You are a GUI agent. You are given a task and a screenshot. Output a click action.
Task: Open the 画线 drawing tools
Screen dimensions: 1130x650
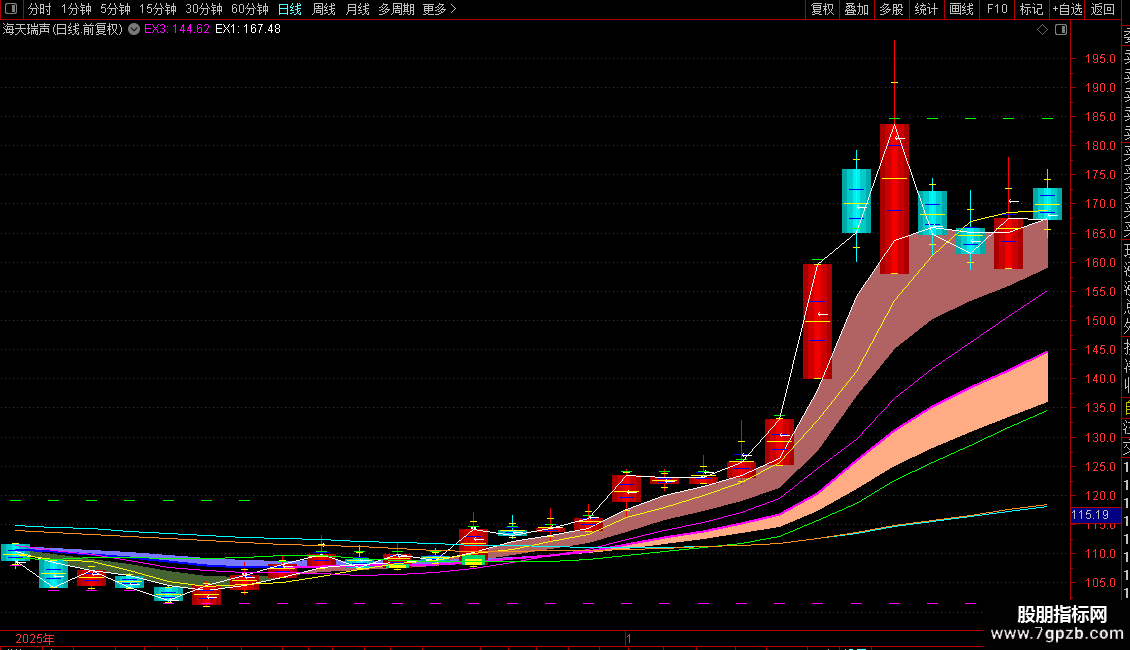(961, 9)
